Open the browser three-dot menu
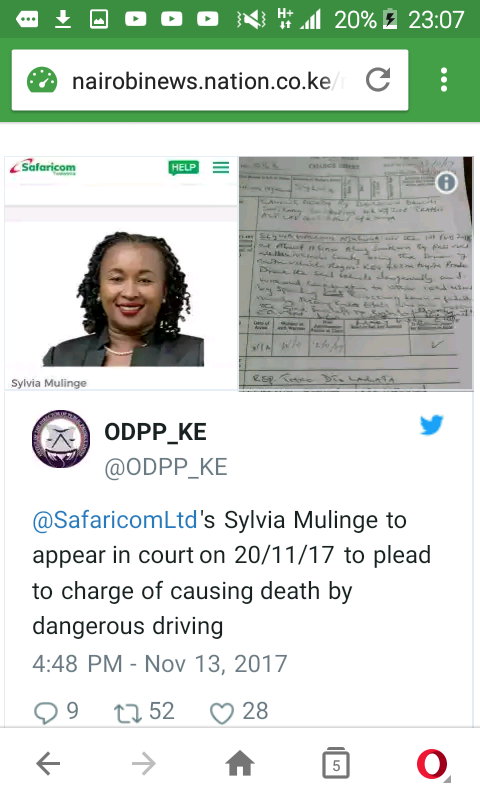Image resolution: width=480 pixels, height=800 pixels. [444, 80]
